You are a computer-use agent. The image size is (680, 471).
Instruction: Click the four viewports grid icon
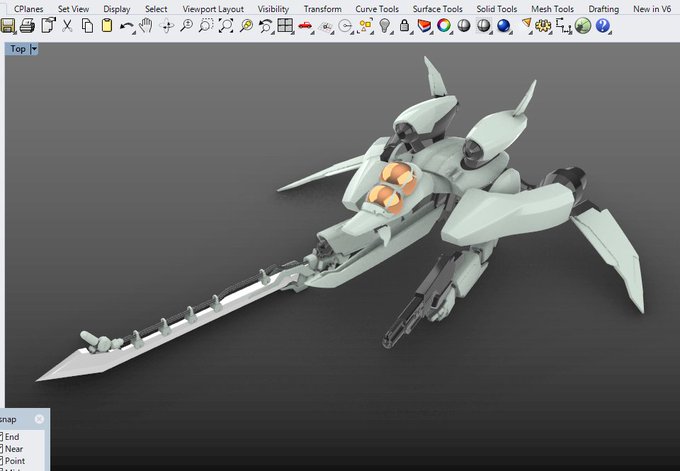(285, 26)
